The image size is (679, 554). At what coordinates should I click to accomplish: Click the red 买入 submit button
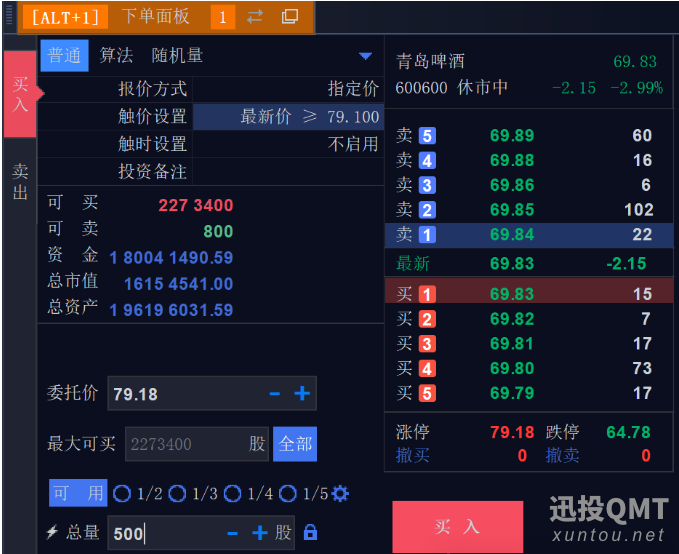tap(457, 527)
